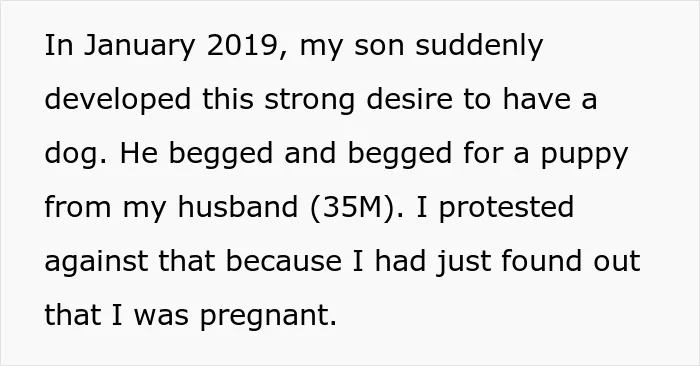The height and width of the screenshot is (366, 700).
Task: Click the word "protested"
Action: click(x=506, y=209)
